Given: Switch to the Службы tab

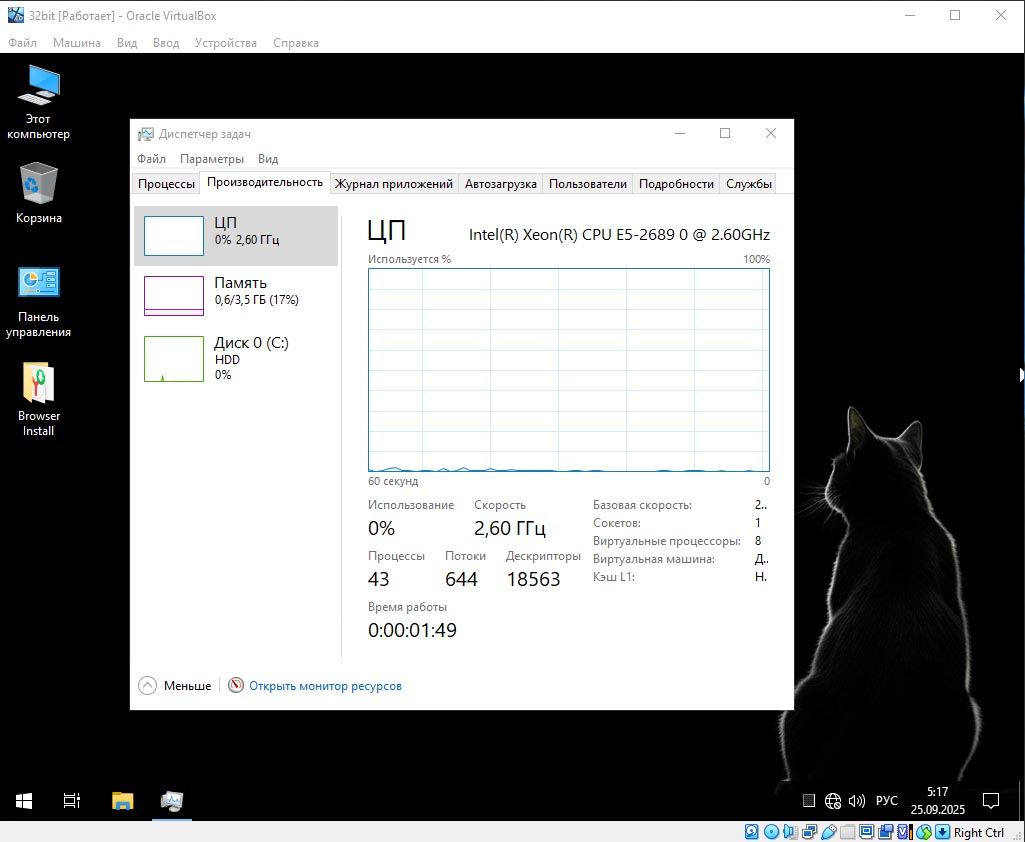Looking at the screenshot, I should (748, 184).
